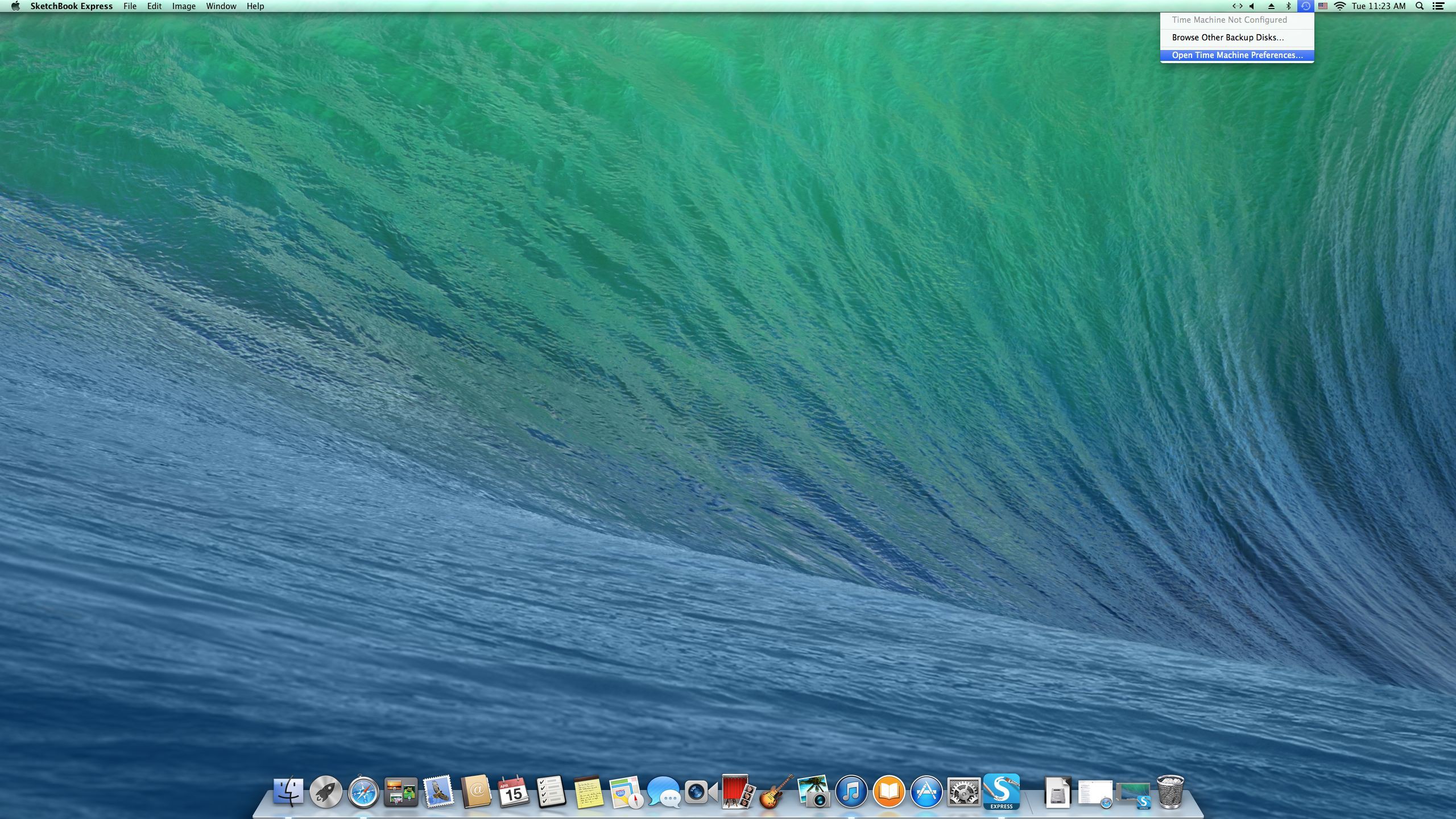
Task: Open System Preferences from Dock
Action: pos(963,792)
